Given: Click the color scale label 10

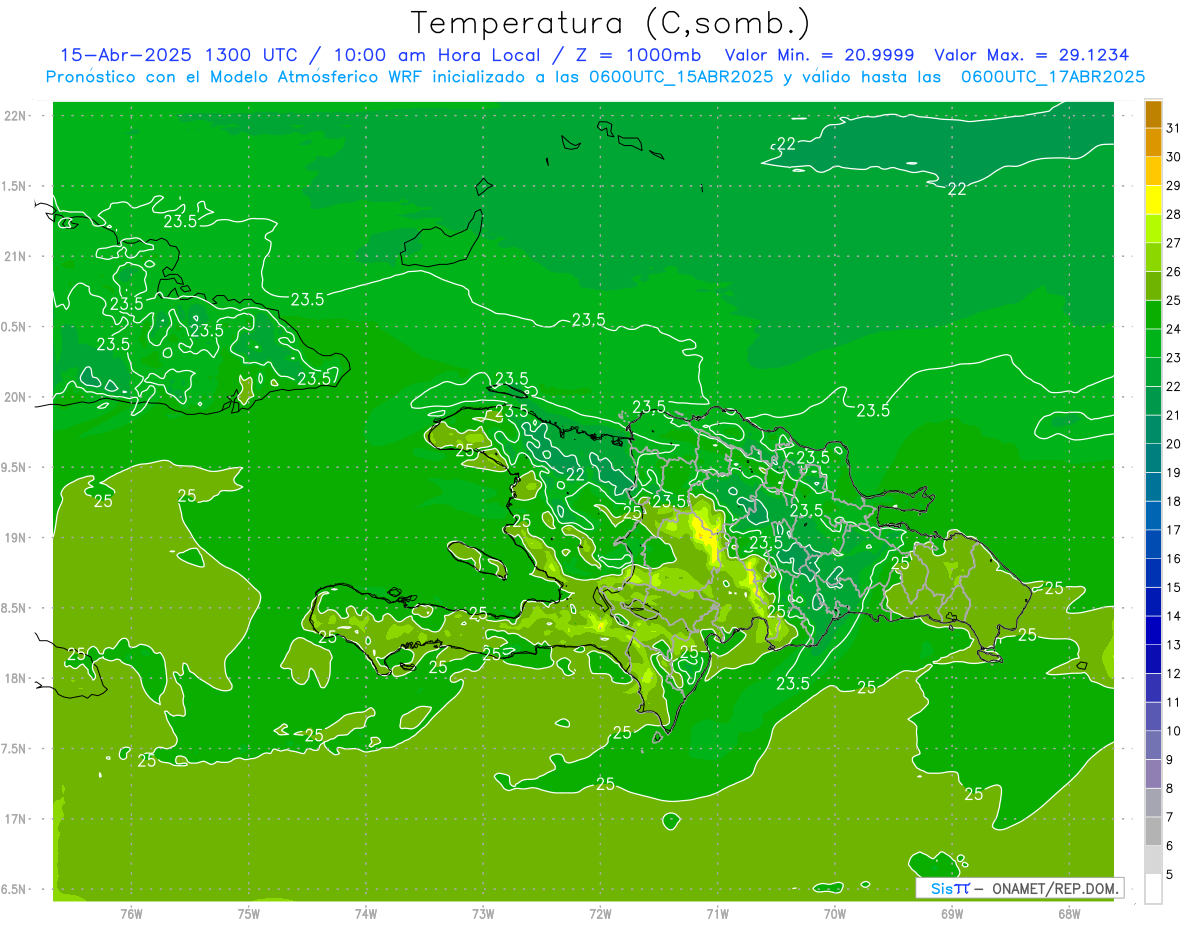Looking at the screenshot, I should point(1174,731).
